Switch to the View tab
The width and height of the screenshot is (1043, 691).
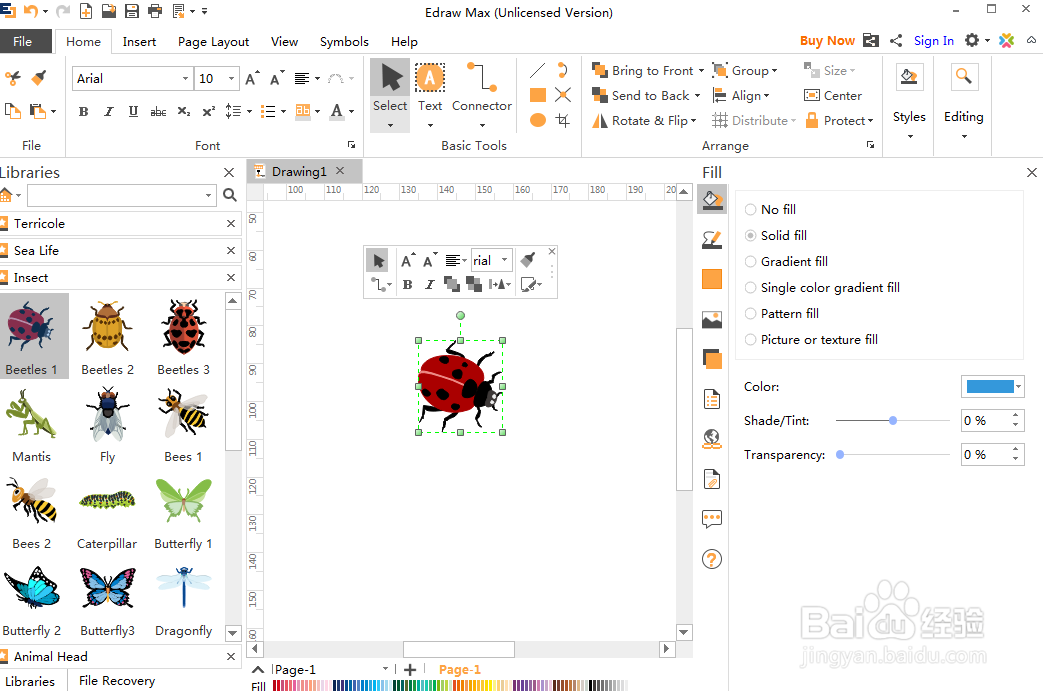click(284, 41)
